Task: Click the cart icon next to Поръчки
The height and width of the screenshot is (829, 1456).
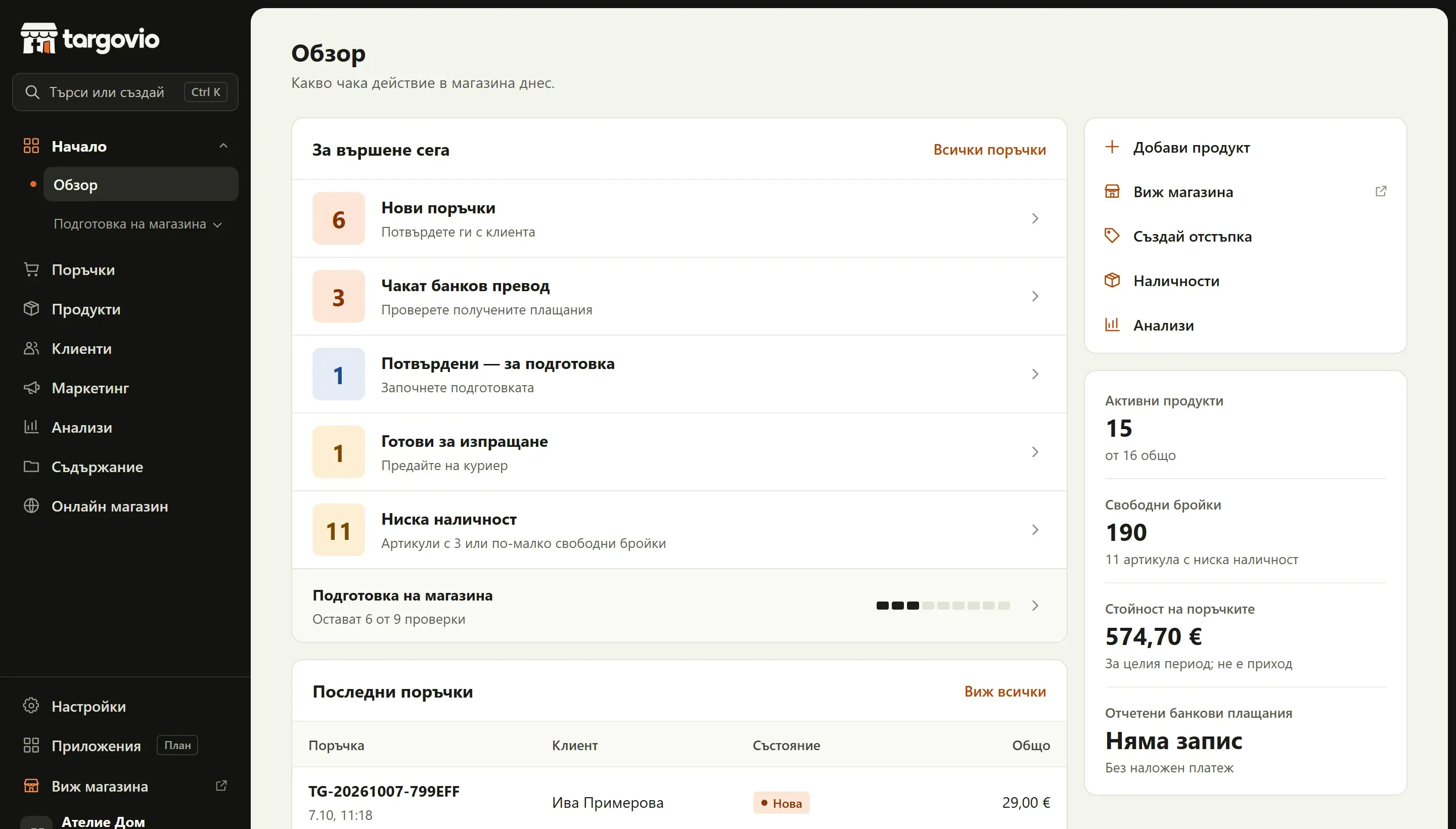Action: [x=31, y=269]
